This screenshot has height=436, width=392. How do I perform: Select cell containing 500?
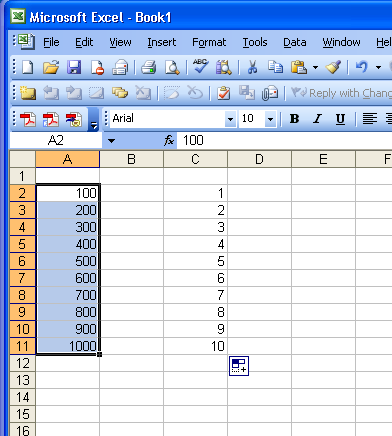pos(68,261)
